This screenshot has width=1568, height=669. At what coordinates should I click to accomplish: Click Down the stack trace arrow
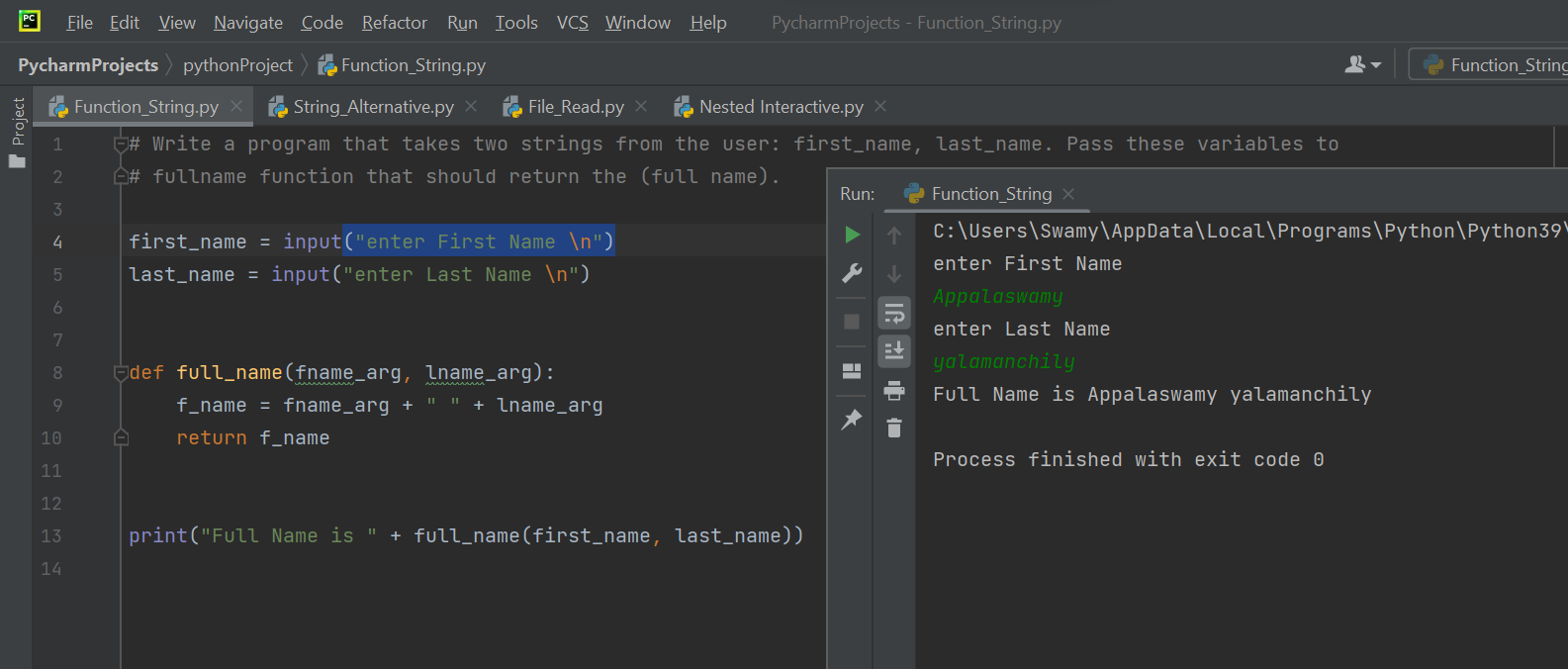(x=894, y=274)
